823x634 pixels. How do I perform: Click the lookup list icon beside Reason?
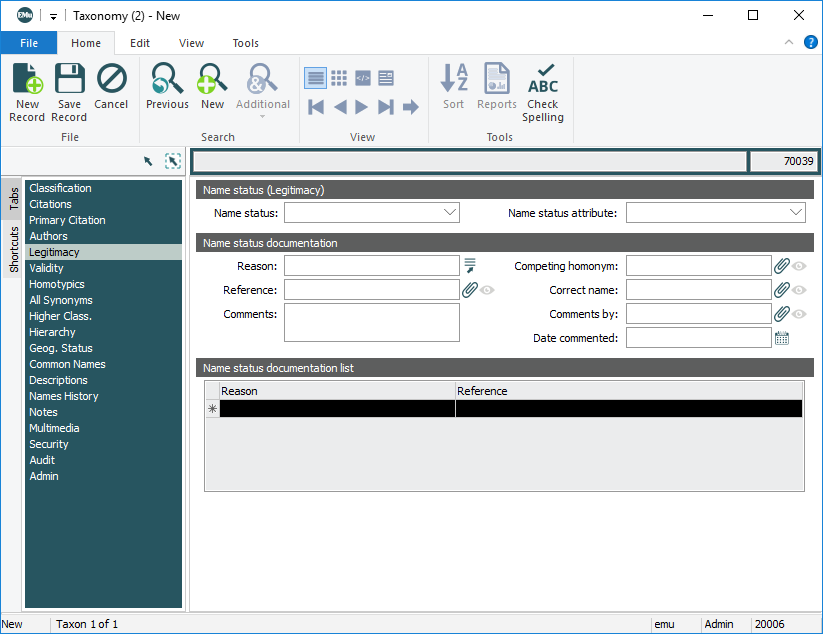pyautogui.click(x=470, y=266)
